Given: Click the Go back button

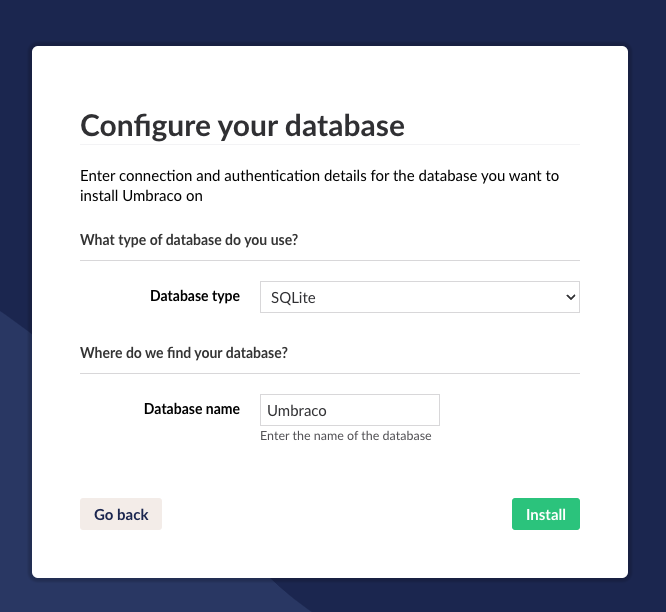Looking at the screenshot, I should point(121,514).
